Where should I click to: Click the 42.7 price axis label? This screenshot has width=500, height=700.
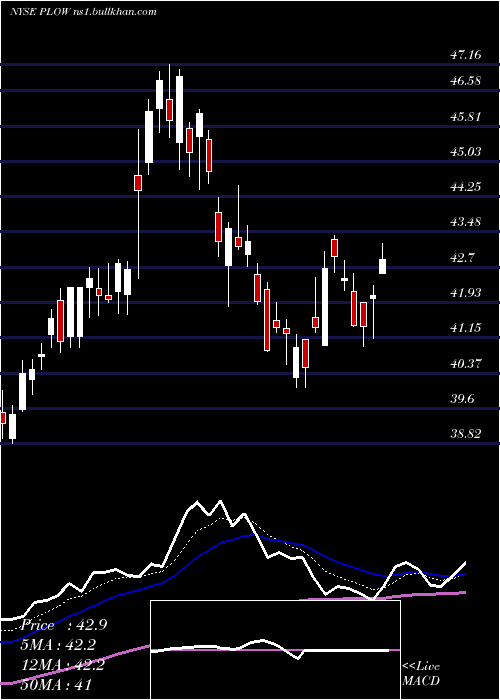(x=463, y=258)
